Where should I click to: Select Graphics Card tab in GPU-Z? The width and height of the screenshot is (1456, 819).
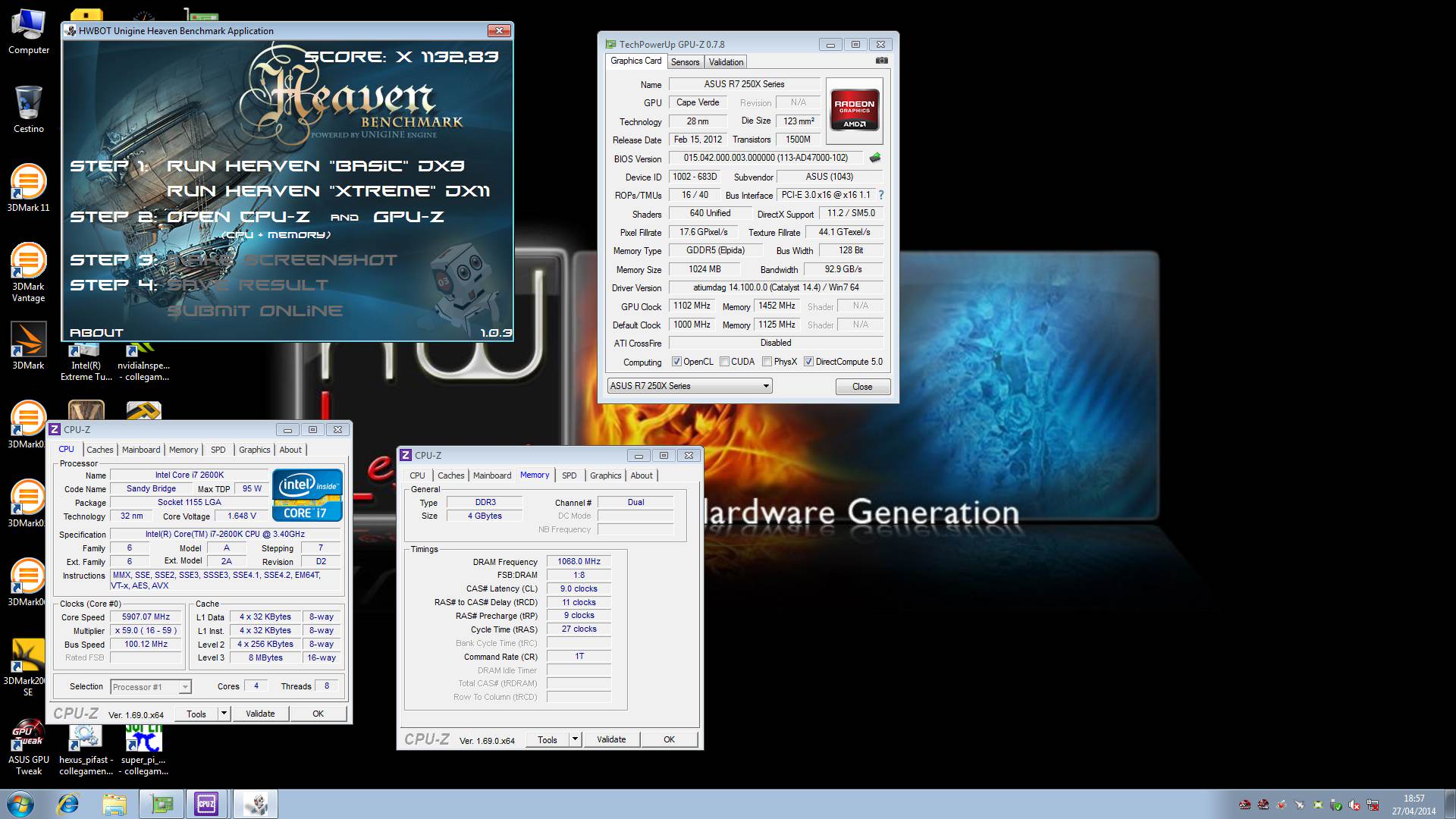[636, 61]
